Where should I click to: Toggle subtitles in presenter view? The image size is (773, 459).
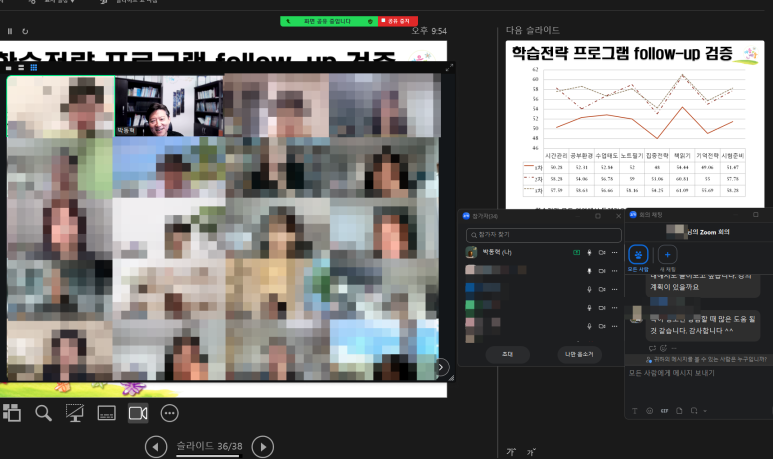coord(106,413)
